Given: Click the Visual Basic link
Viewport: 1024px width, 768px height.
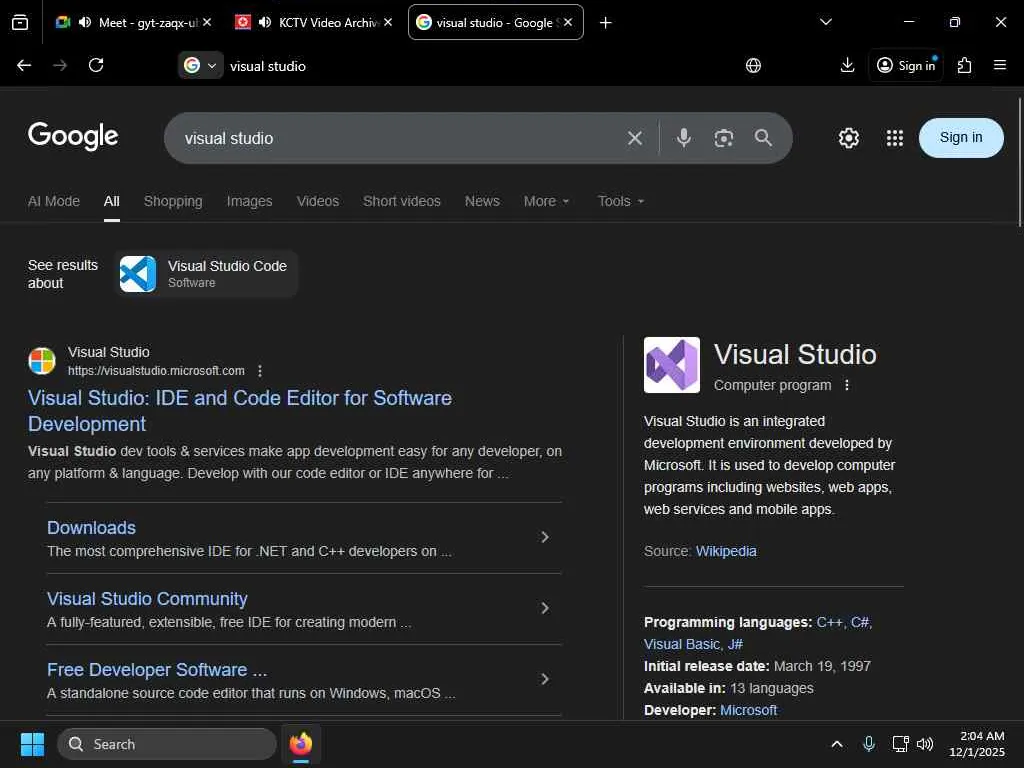Looking at the screenshot, I should point(682,645).
